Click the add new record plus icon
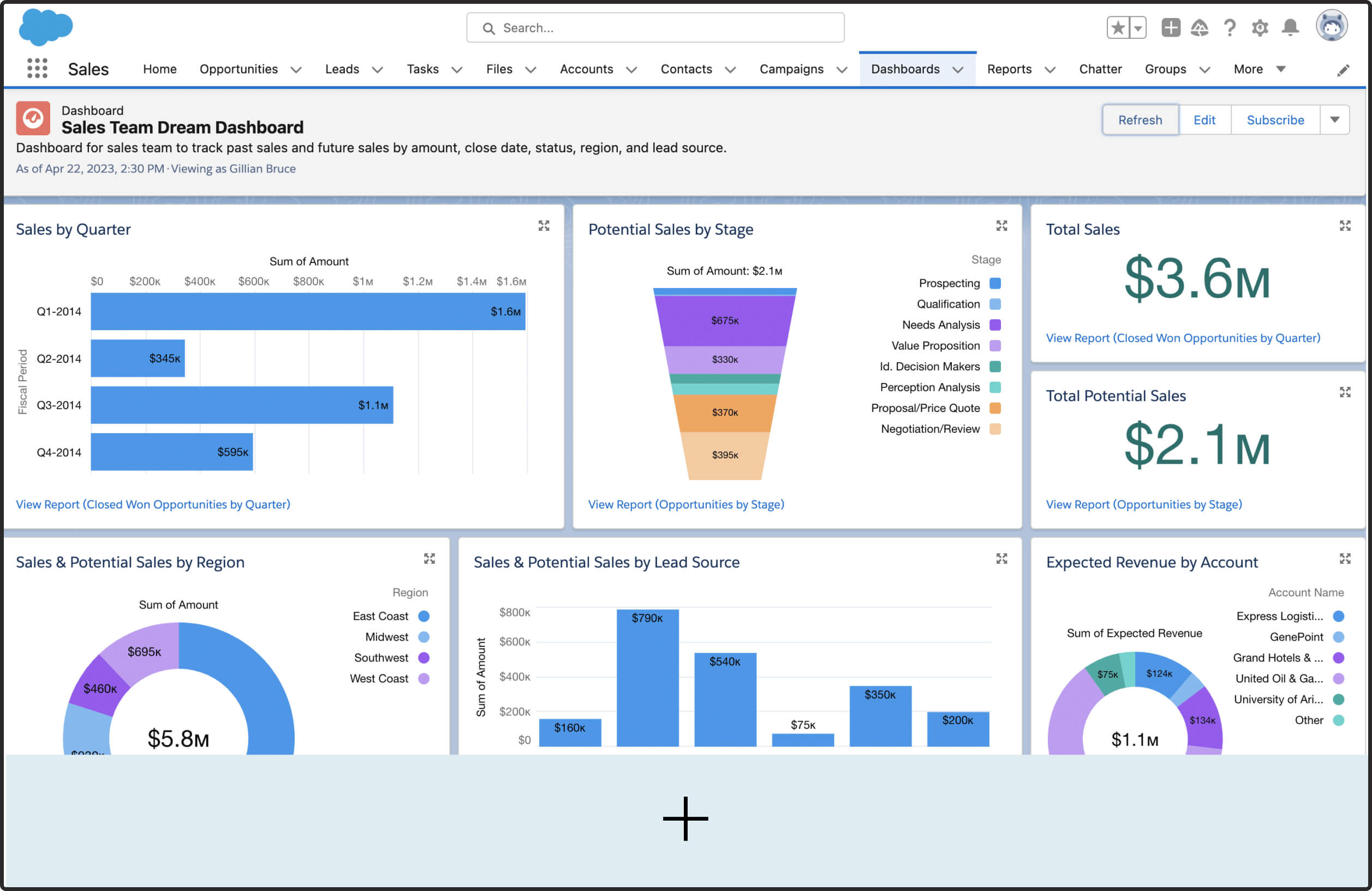This screenshot has height=891, width=1372. 1169,27
